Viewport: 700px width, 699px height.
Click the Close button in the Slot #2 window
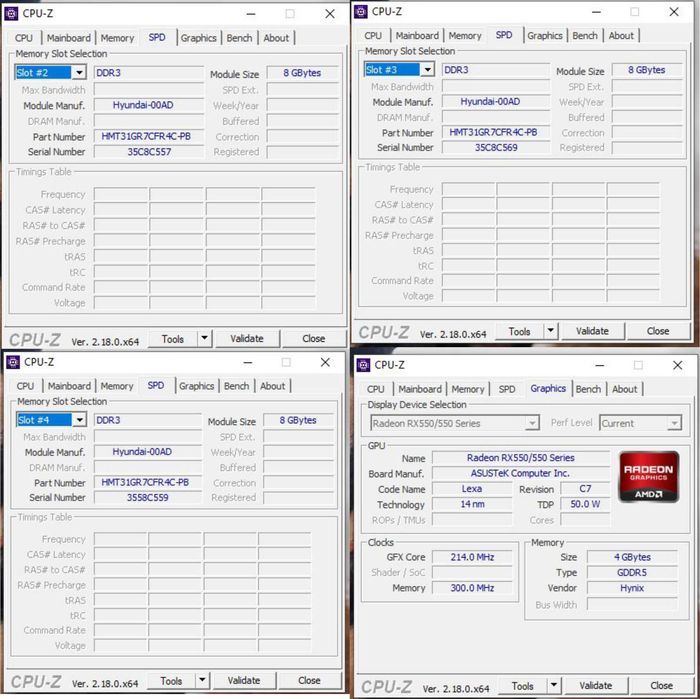pos(314,339)
